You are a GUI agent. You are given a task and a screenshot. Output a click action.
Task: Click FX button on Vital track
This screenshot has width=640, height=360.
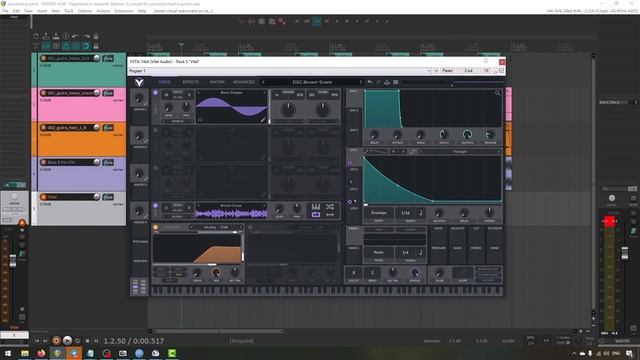click(x=108, y=197)
